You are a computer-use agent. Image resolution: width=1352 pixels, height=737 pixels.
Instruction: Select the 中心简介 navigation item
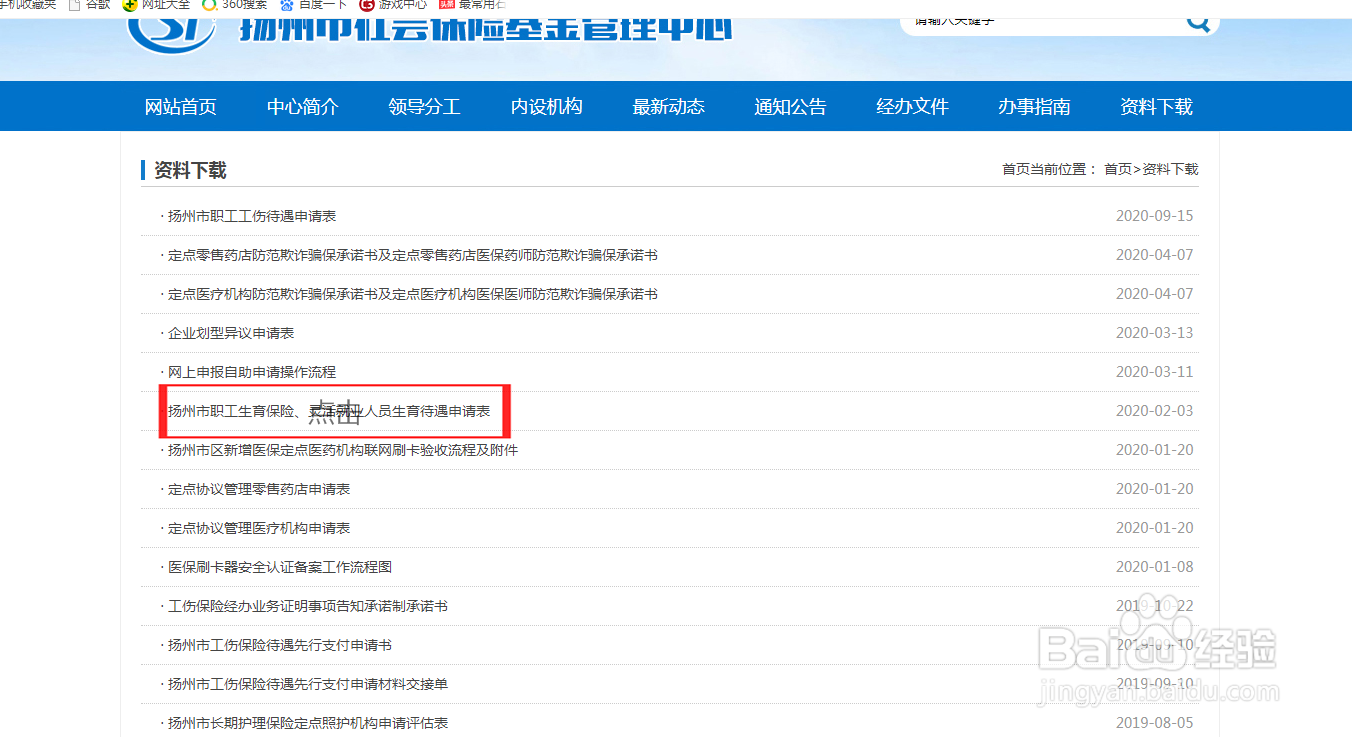(x=302, y=106)
